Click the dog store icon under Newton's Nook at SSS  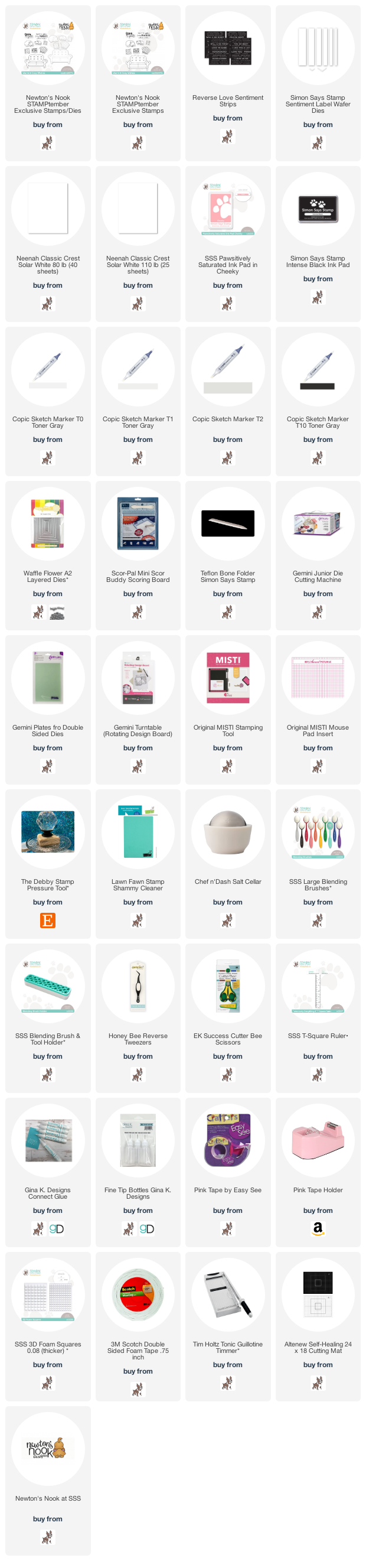click(47, 1537)
